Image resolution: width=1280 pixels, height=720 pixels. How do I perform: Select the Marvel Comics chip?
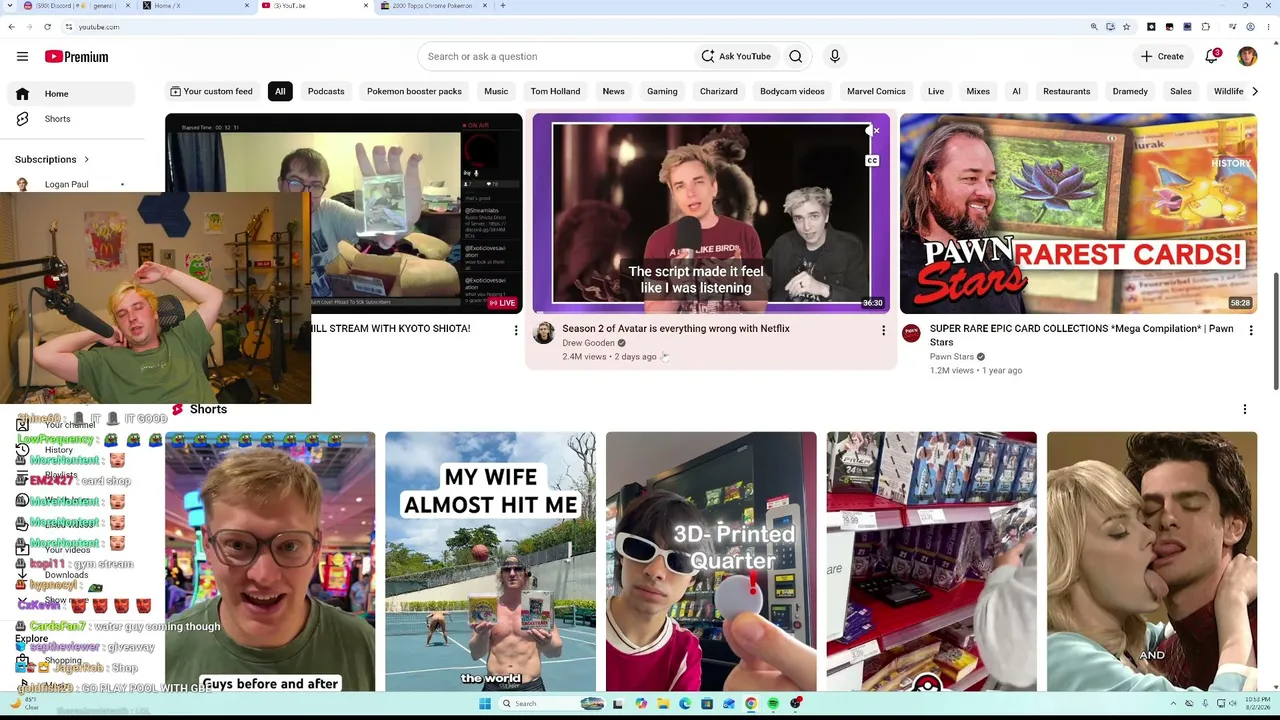876,92
